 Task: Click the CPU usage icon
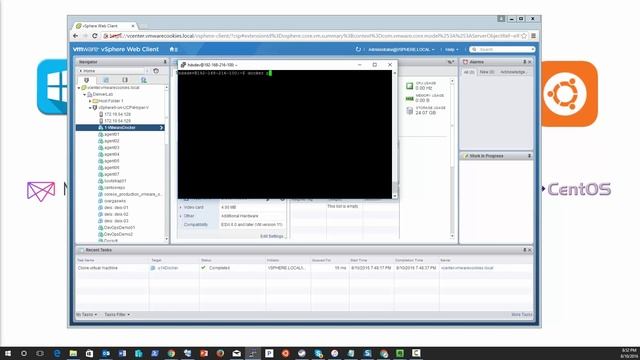[x=409, y=86]
